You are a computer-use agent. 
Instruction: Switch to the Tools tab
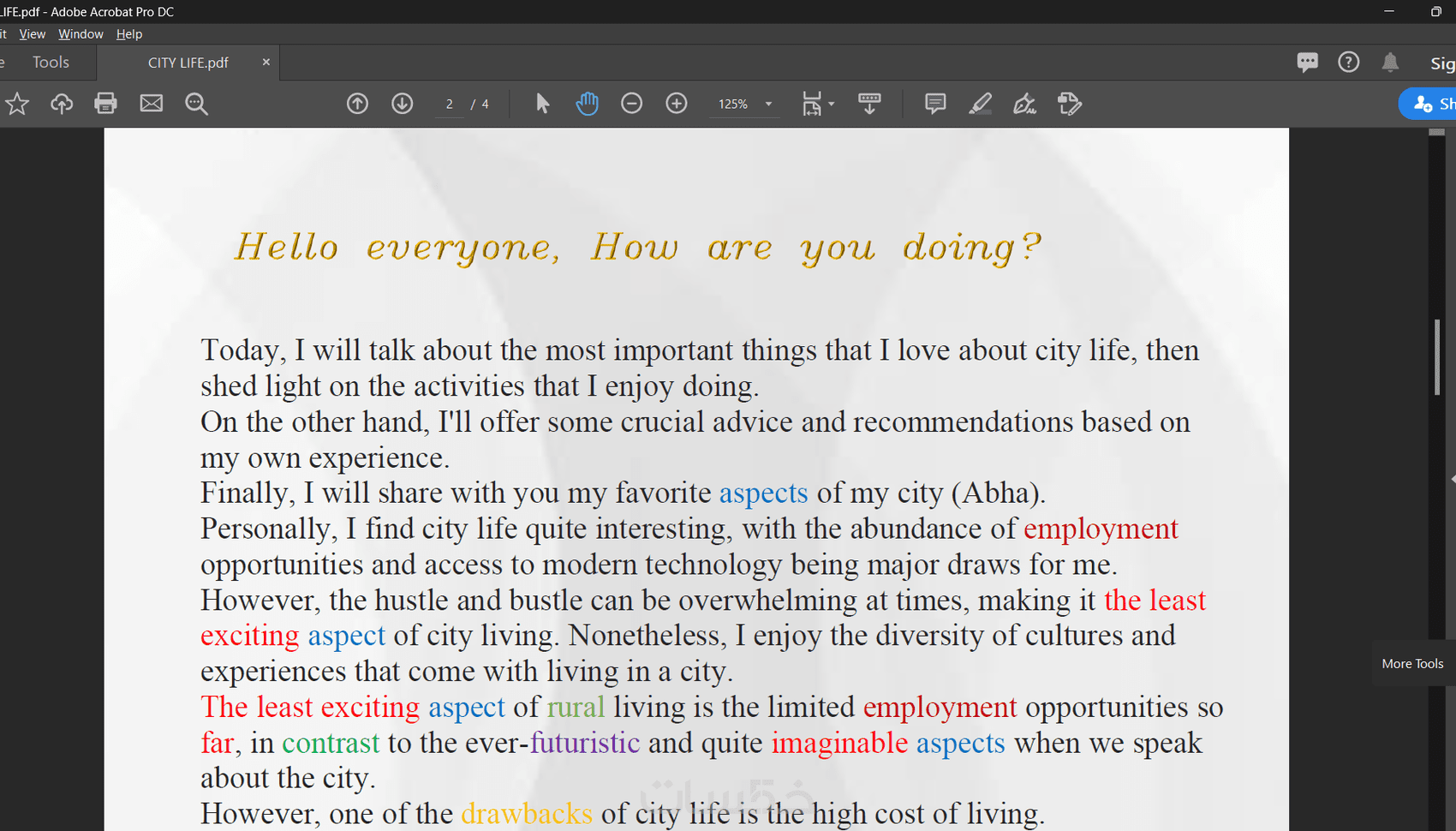(51, 63)
